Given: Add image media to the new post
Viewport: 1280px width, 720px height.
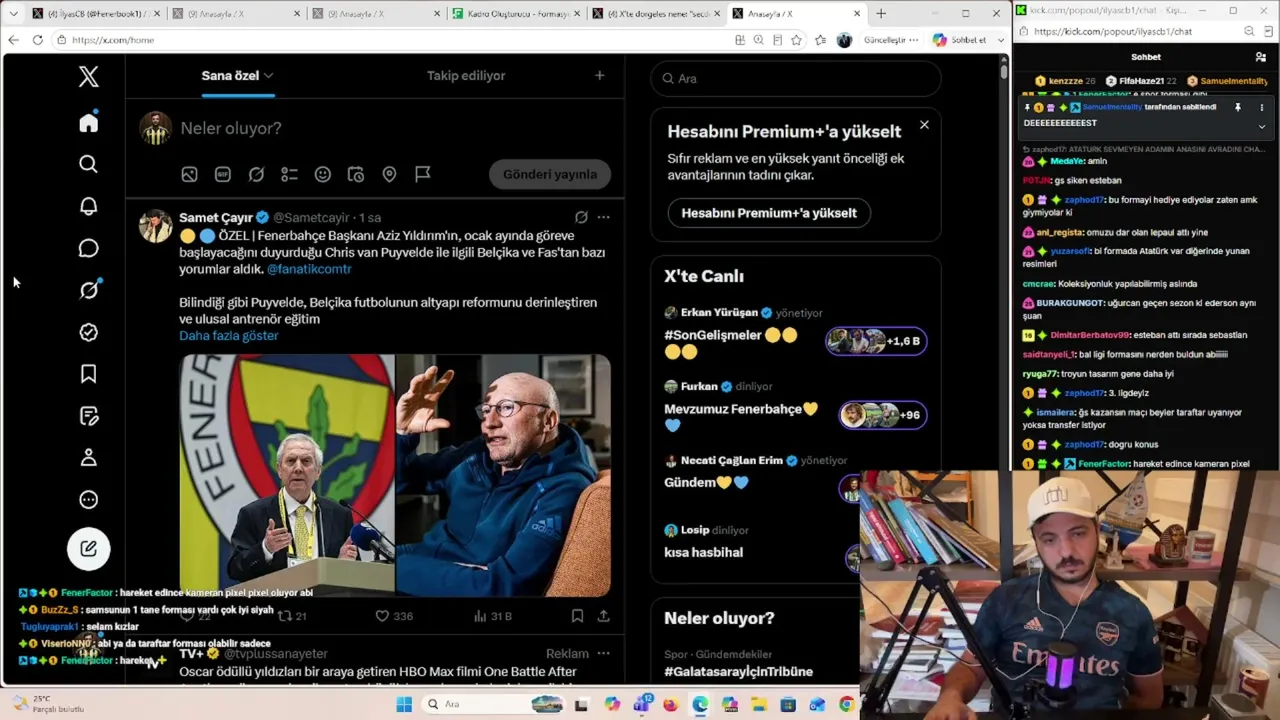Looking at the screenshot, I should (x=189, y=174).
